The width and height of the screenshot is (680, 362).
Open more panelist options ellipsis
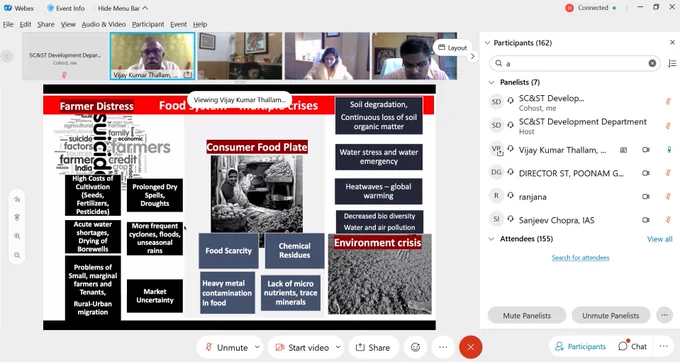pos(664,315)
